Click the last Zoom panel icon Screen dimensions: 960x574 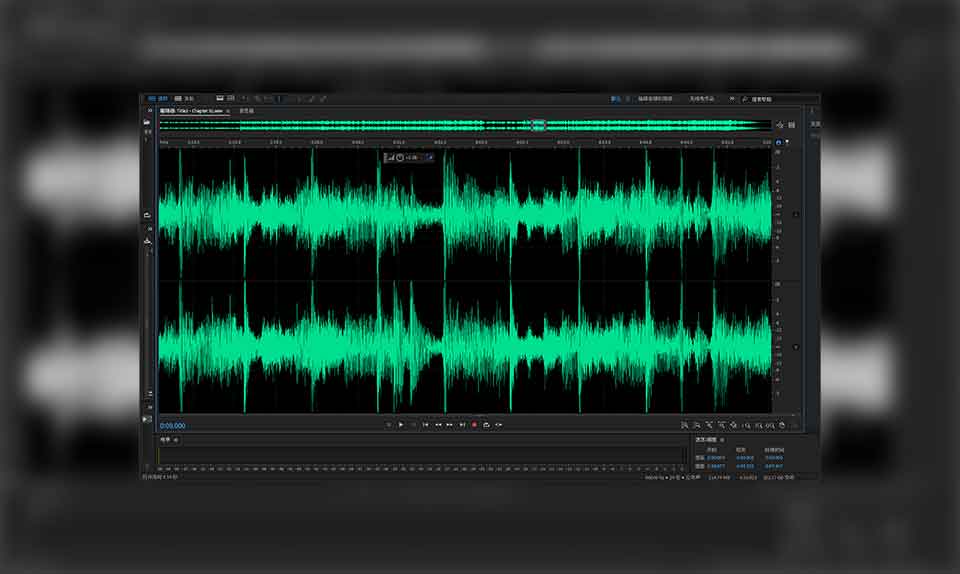point(782,425)
